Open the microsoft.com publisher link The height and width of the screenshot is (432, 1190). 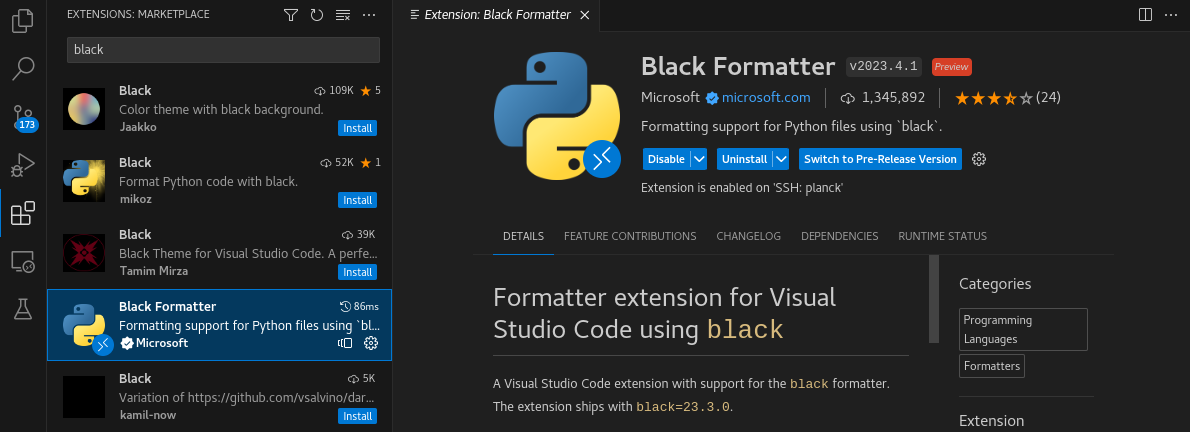point(766,97)
